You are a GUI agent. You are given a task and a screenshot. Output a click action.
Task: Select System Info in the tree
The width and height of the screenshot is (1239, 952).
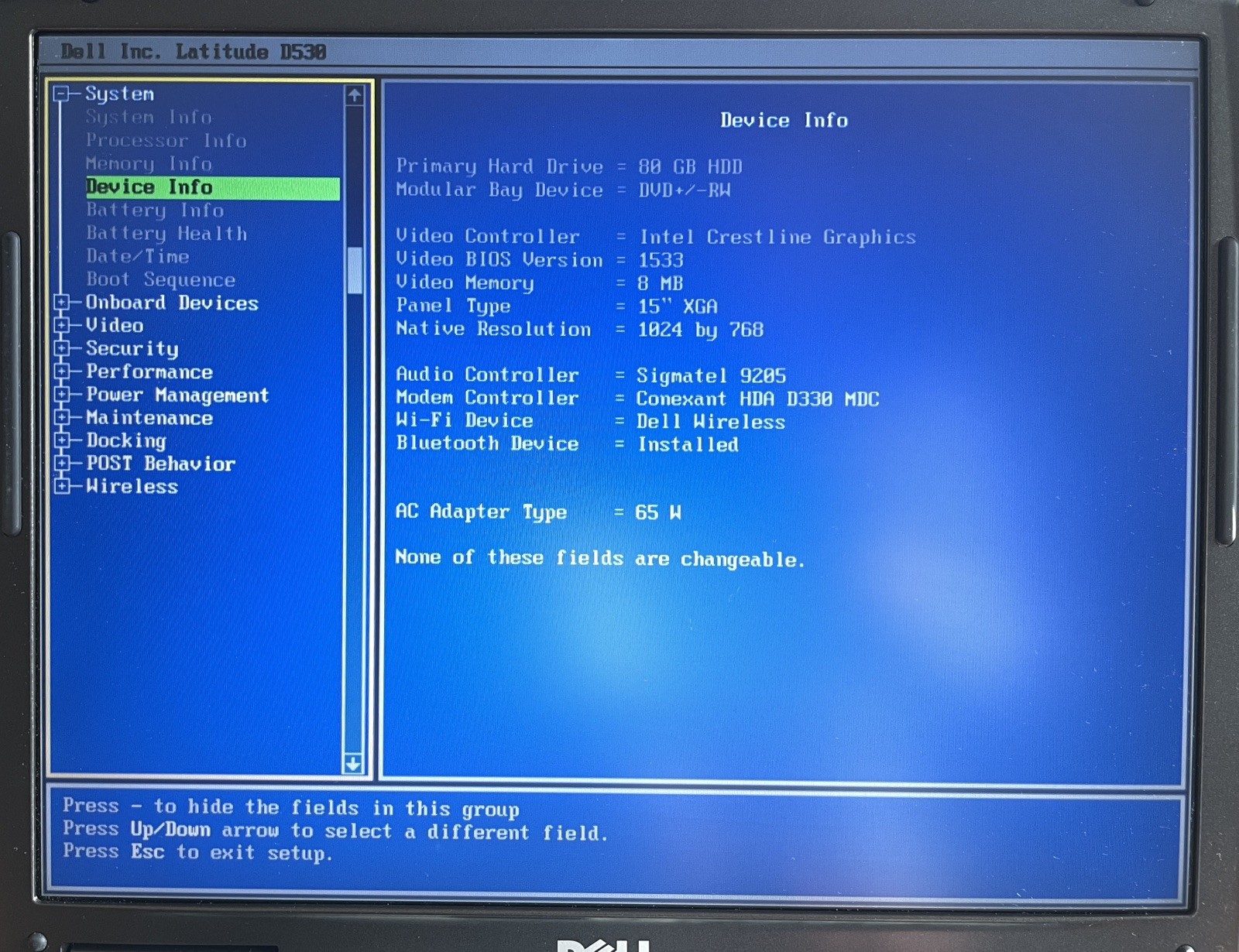(x=148, y=118)
